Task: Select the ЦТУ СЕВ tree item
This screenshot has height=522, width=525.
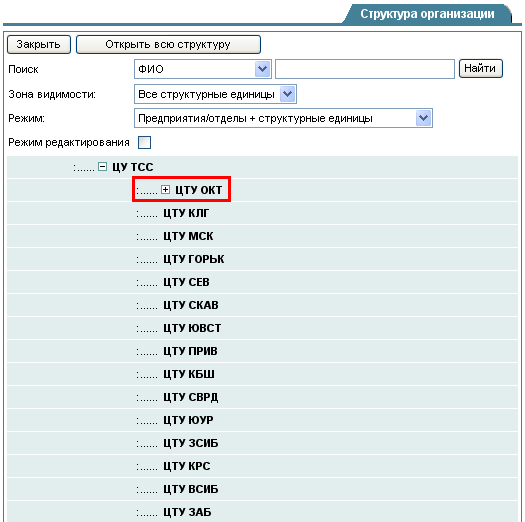Action: pos(186,282)
